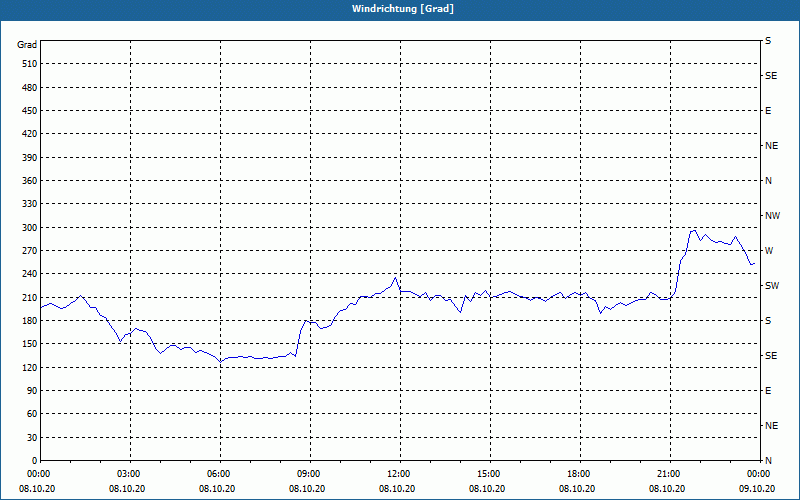Click the 30 degree axis label
The image size is (800, 500).
(x=32, y=438)
